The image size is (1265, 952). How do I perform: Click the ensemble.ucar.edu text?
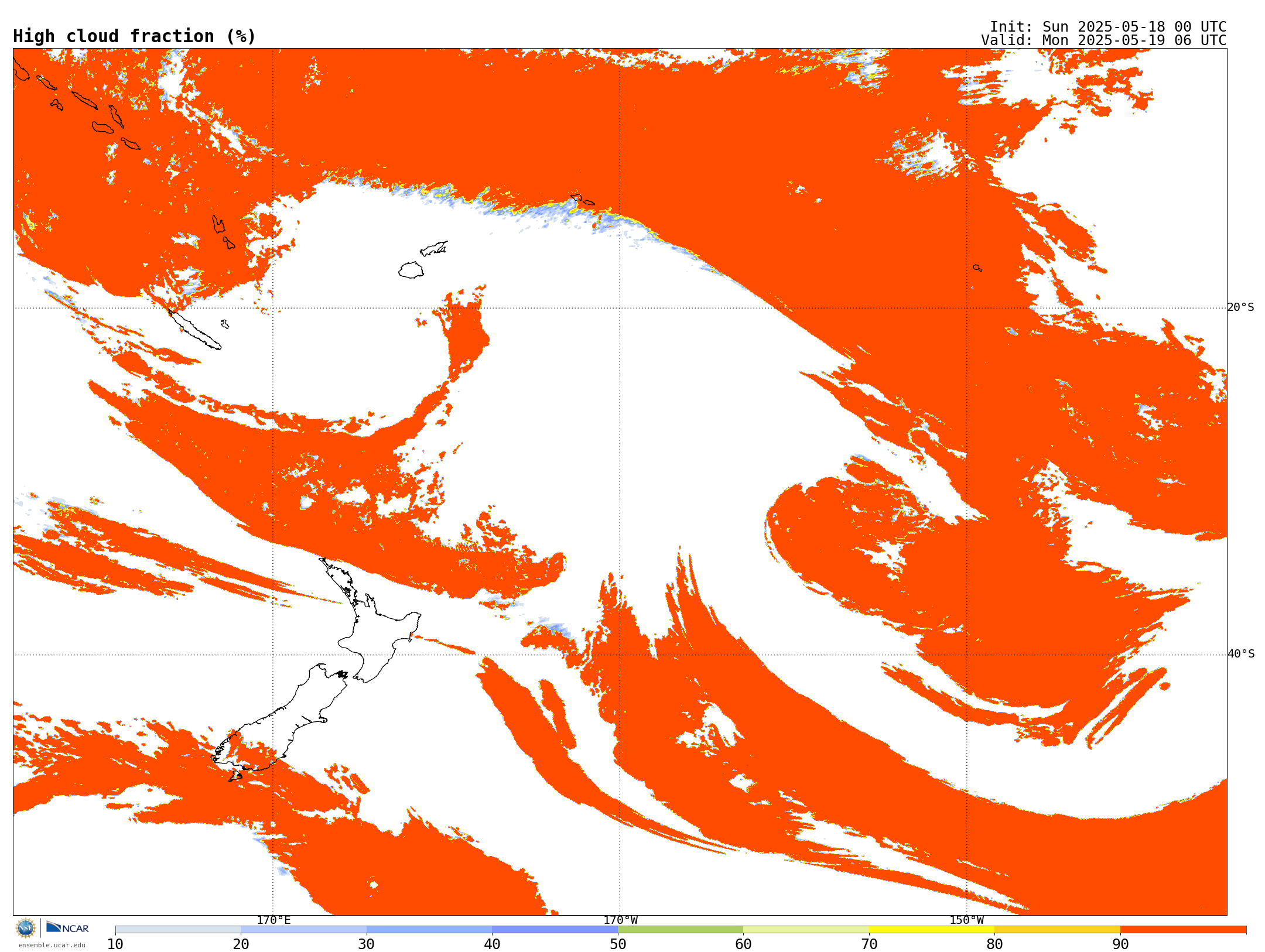tap(52, 945)
